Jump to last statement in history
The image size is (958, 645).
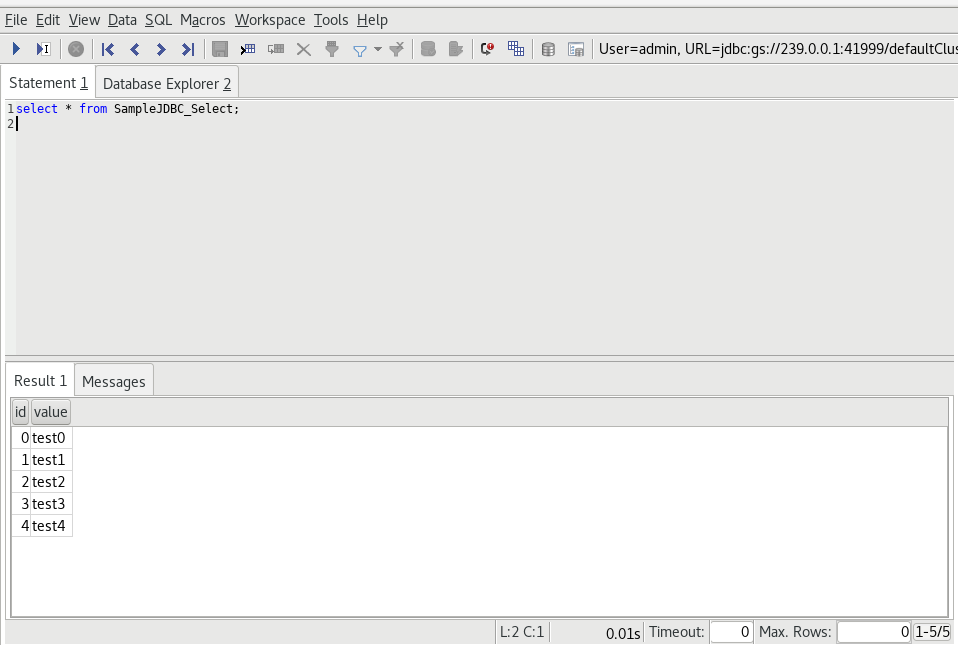187,49
